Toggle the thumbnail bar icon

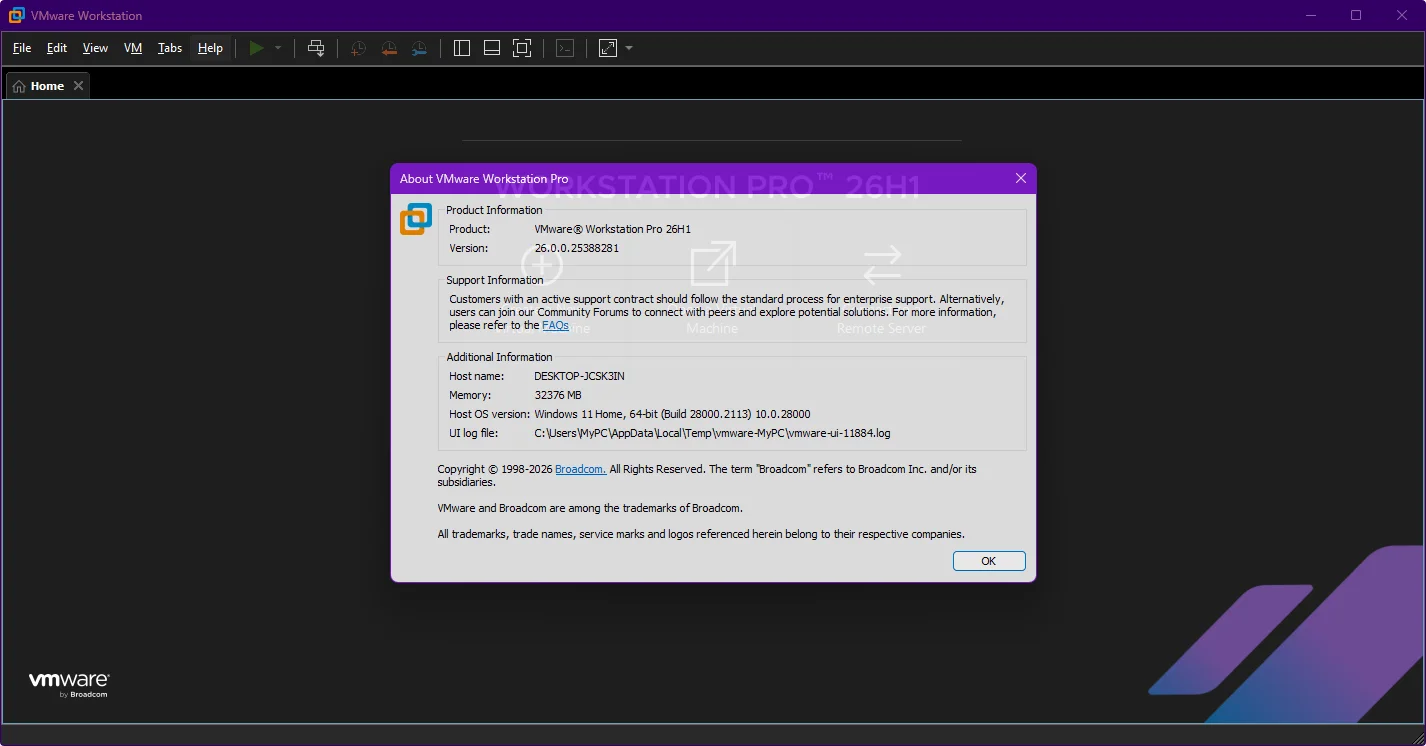(x=492, y=48)
